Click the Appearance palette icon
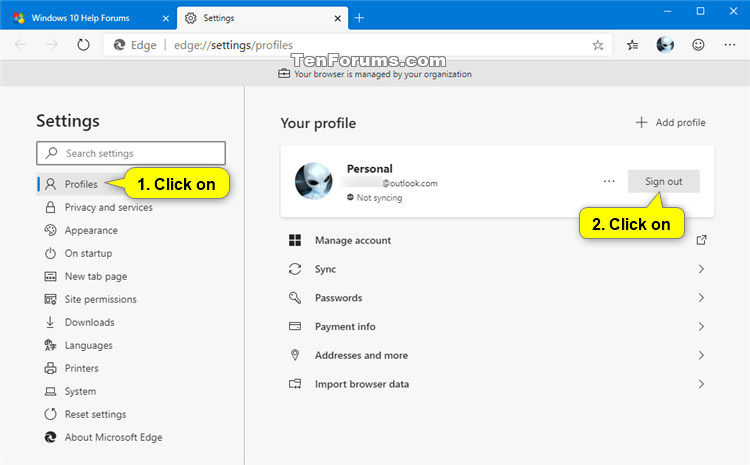750x465 pixels. [x=50, y=230]
